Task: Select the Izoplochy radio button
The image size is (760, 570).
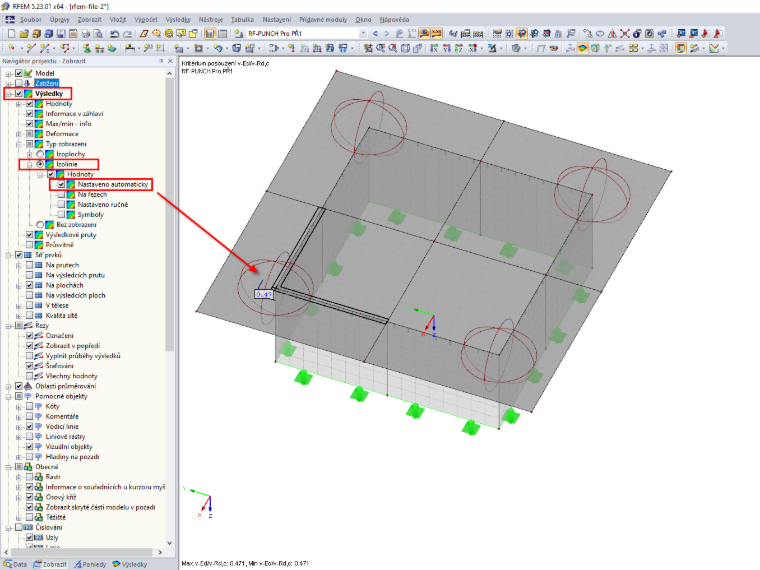Action: pos(40,154)
